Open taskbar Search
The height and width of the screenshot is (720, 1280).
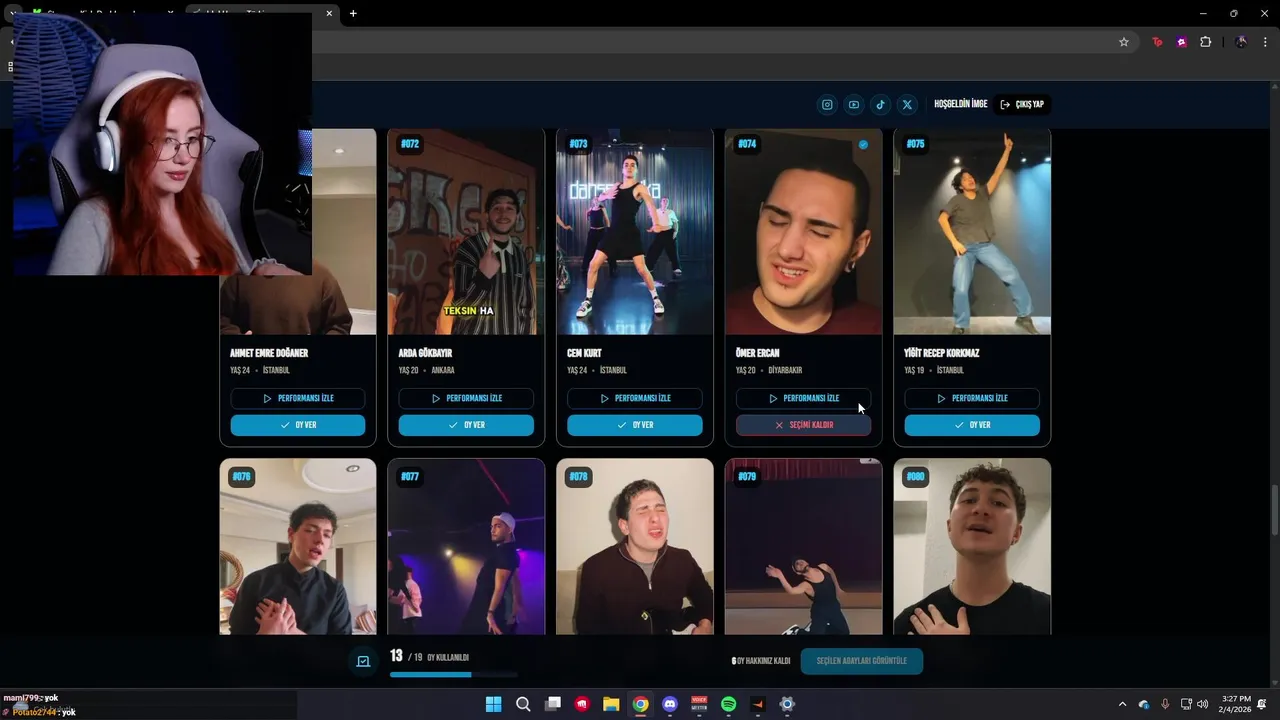click(x=523, y=704)
